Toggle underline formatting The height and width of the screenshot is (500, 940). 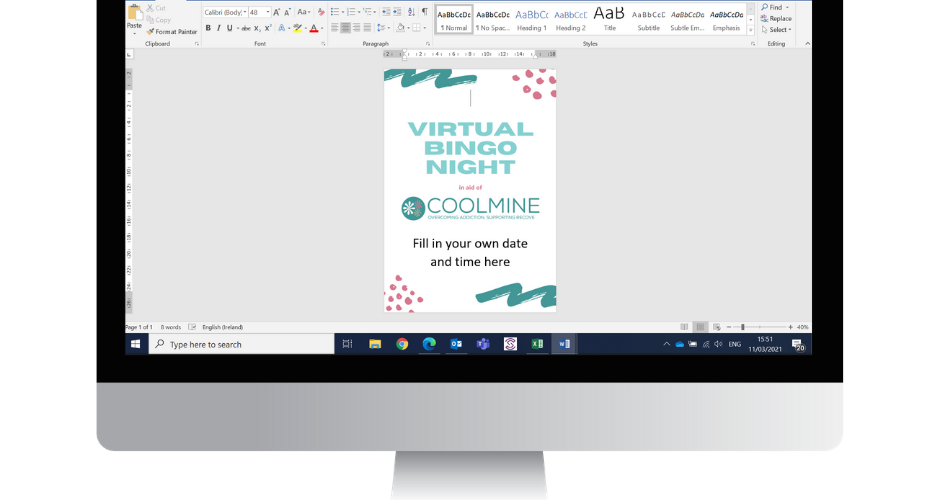229,28
